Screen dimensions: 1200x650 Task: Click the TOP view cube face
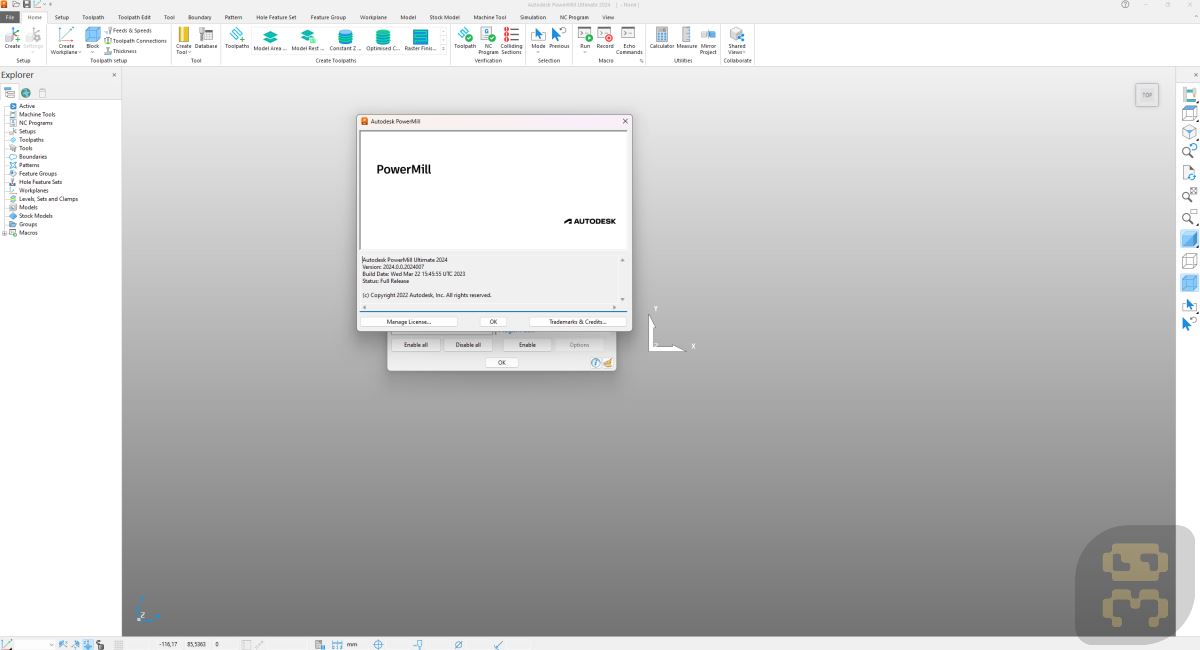point(1147,95)
